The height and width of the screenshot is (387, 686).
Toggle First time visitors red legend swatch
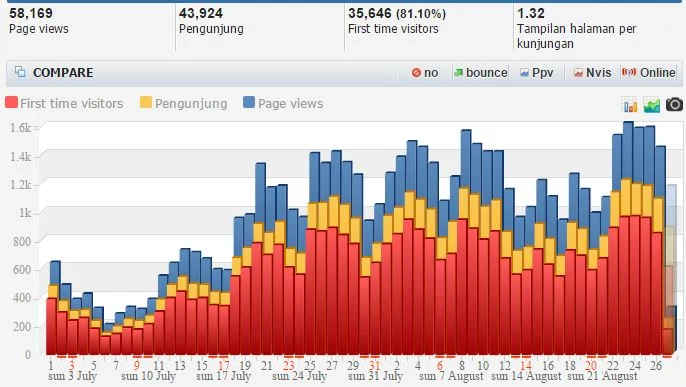pyautogui.click(x=11, y=102)
